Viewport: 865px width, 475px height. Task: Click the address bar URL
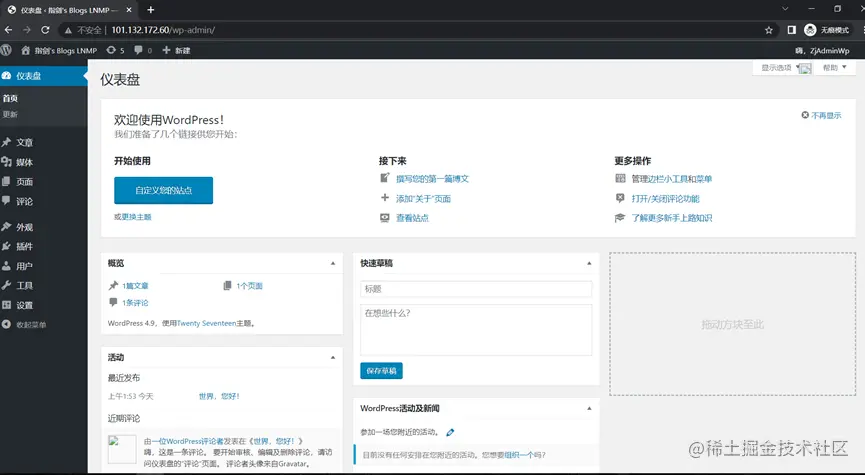pyautogui.click(x=163, y=30)
